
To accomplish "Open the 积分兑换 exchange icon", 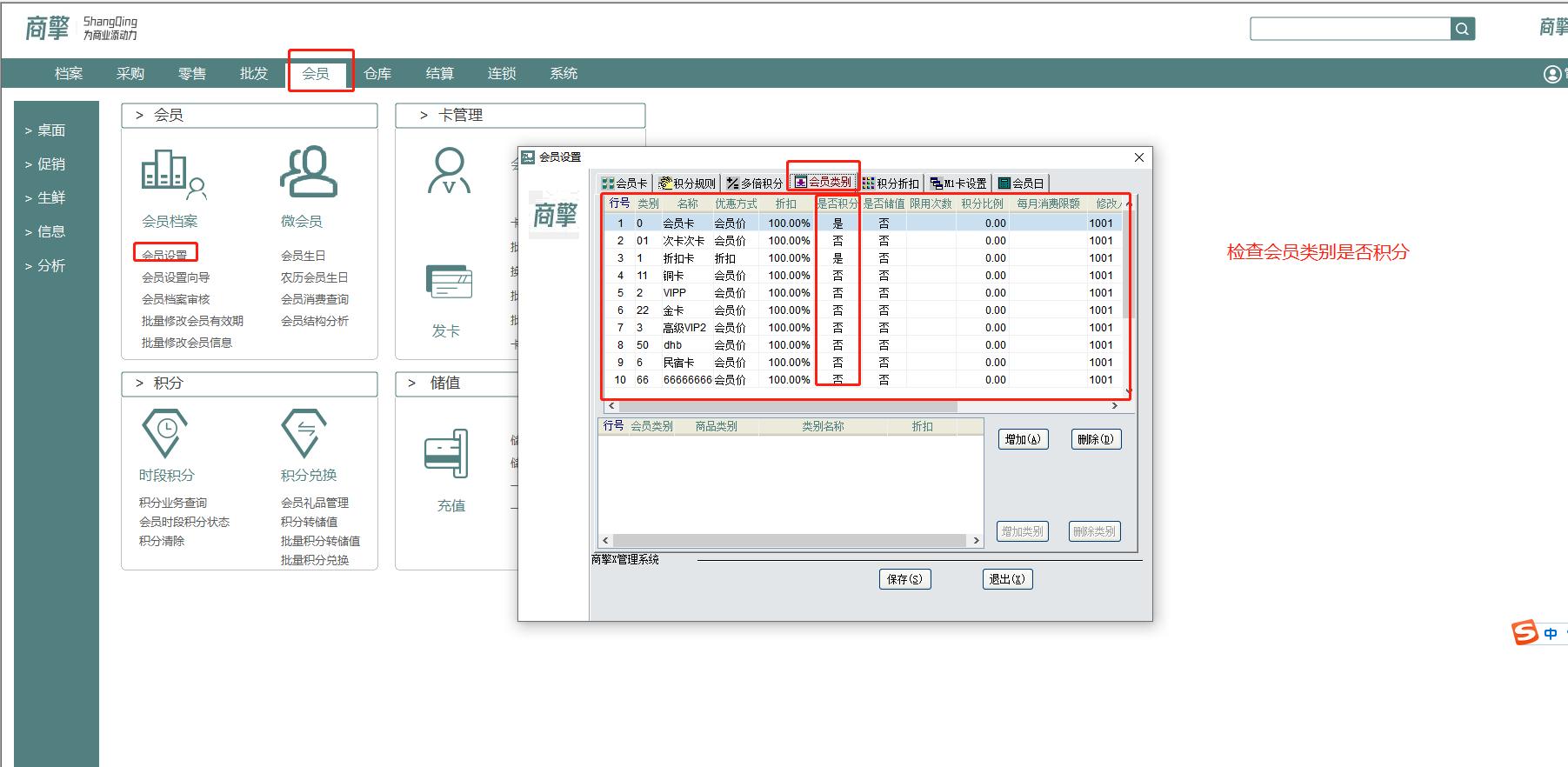I will pyautogui.click(x=304, y=433).
